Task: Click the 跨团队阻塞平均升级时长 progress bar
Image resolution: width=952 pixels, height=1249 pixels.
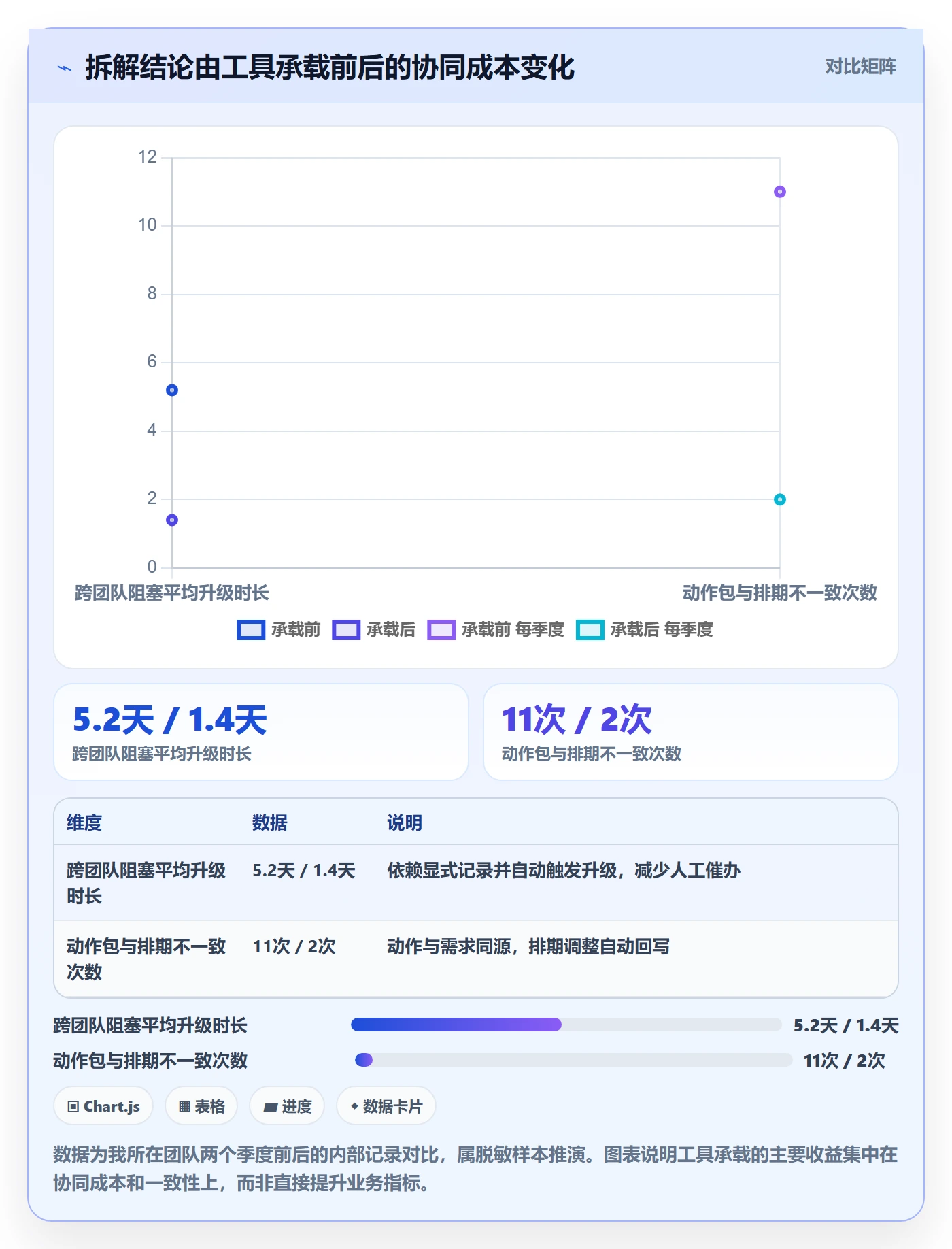Action: tap(566, 1025)
